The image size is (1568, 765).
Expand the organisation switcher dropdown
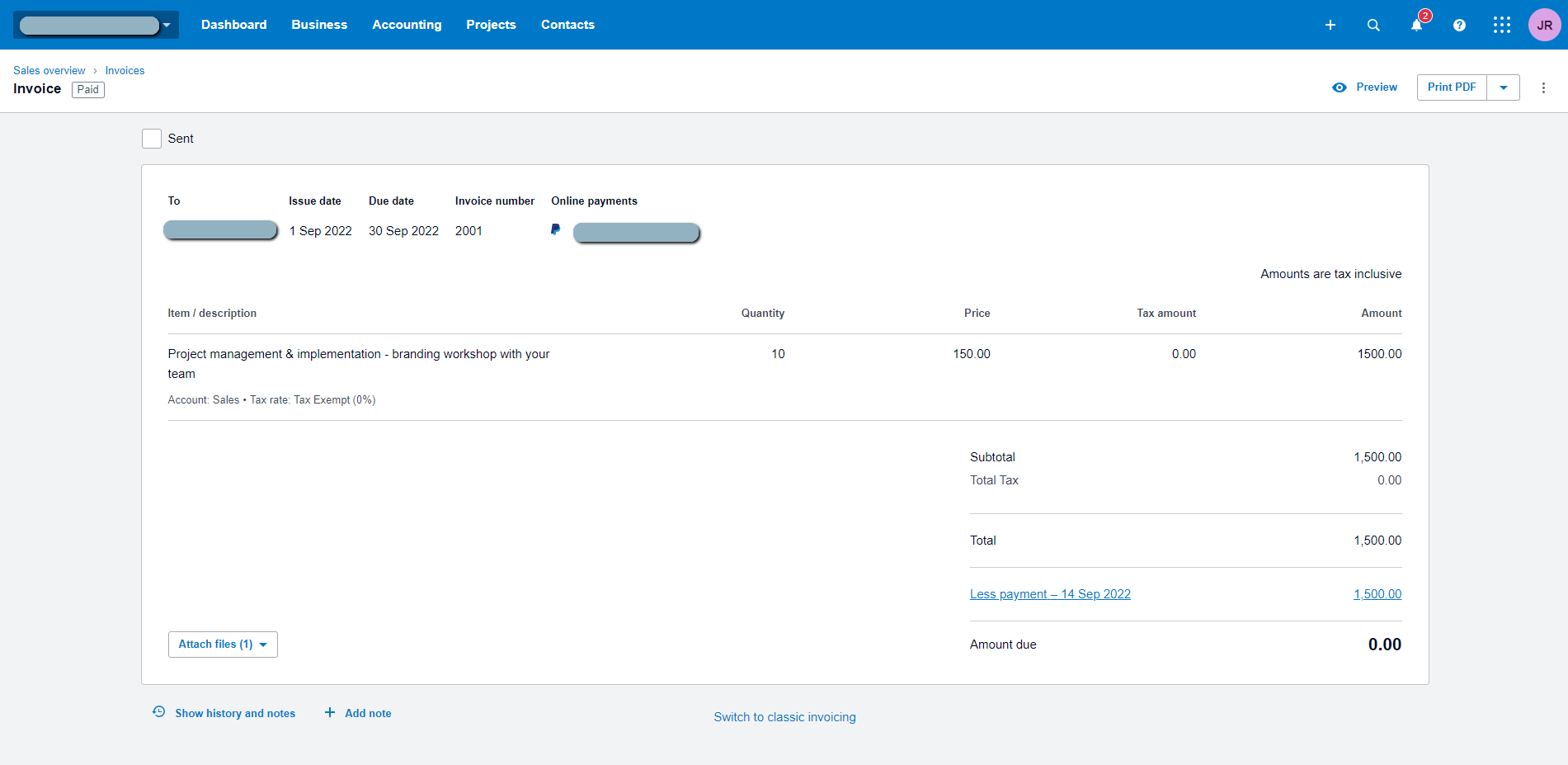(97, 25)
